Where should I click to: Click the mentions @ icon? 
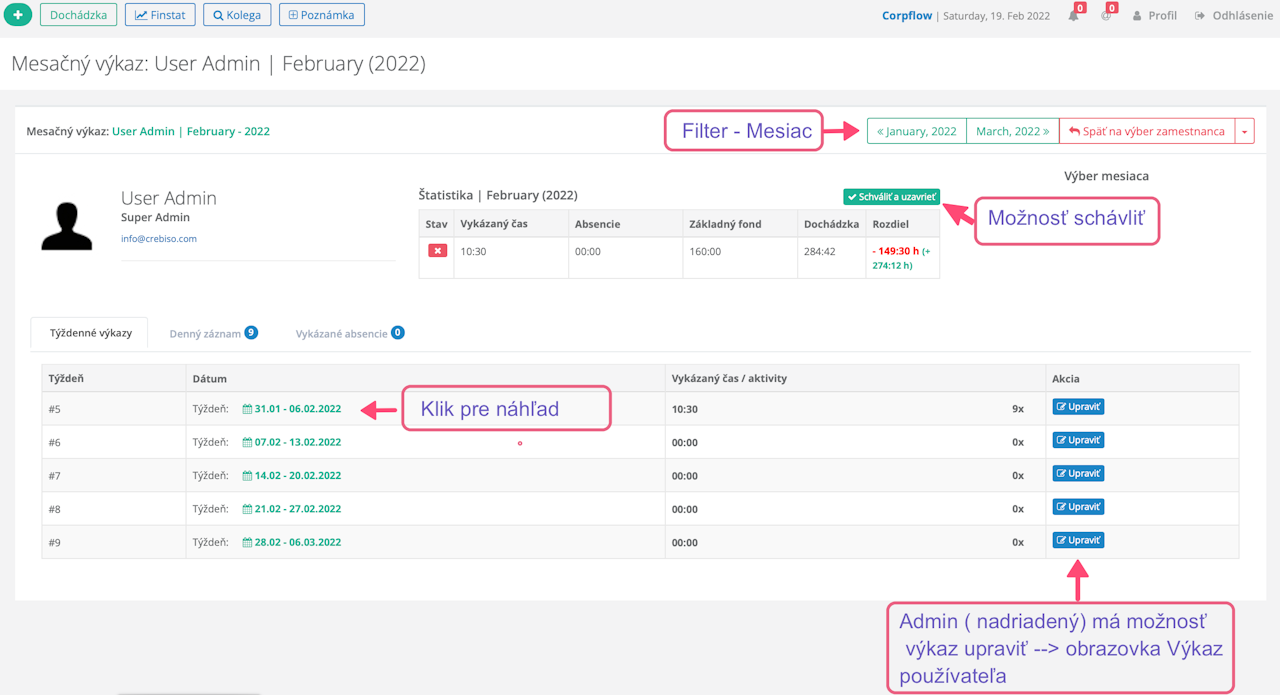pos(1106,16)
